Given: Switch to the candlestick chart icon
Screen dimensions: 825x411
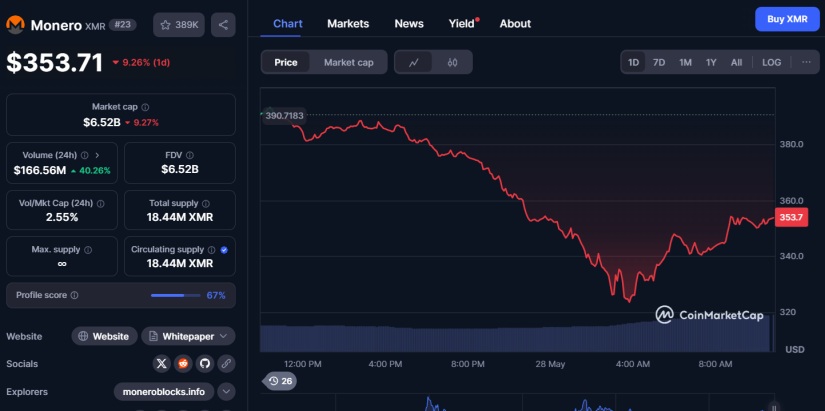Looking at the screenshot, I should (x=452, y=62).
